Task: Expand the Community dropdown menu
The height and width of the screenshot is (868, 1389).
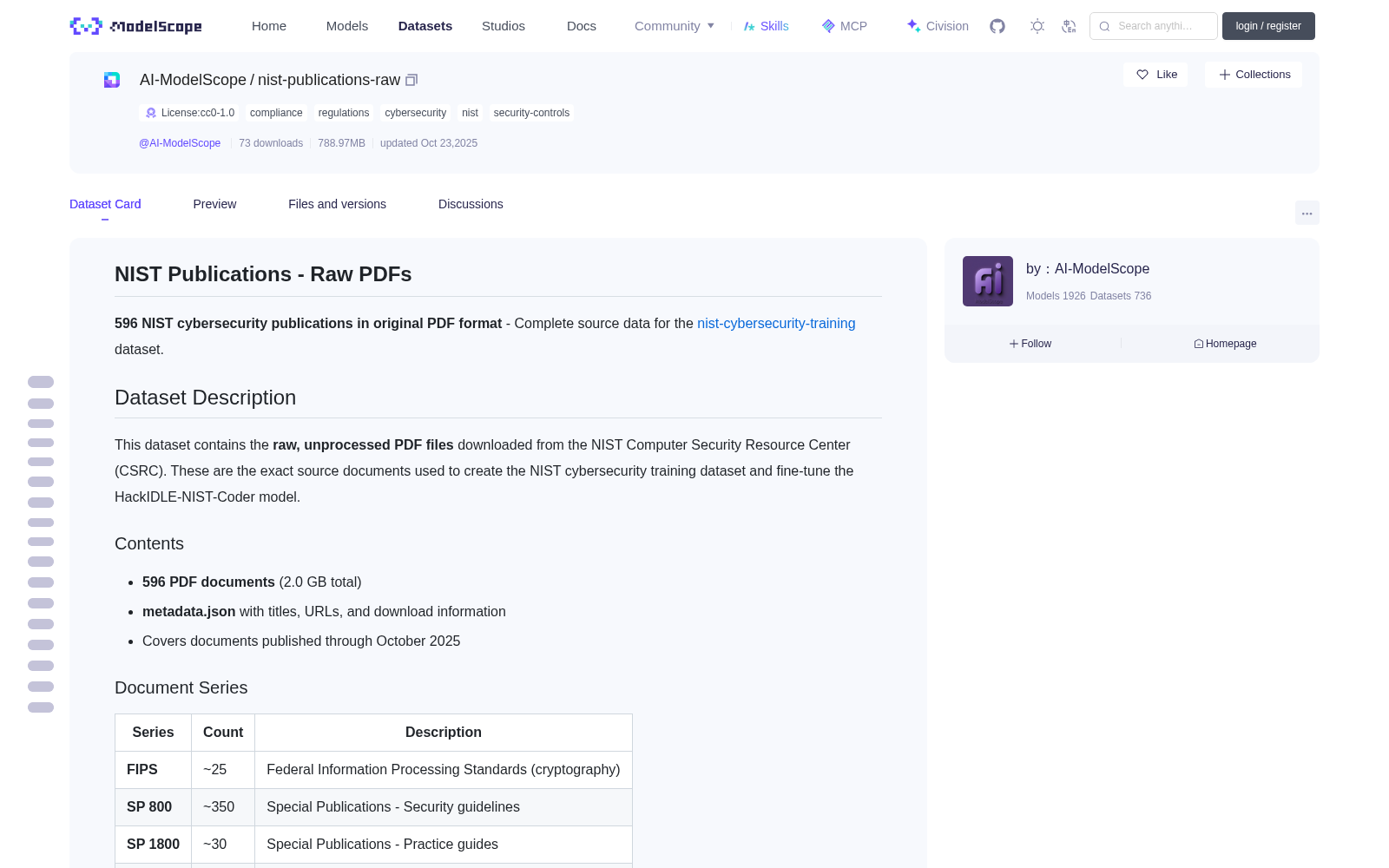Action: 675,26
